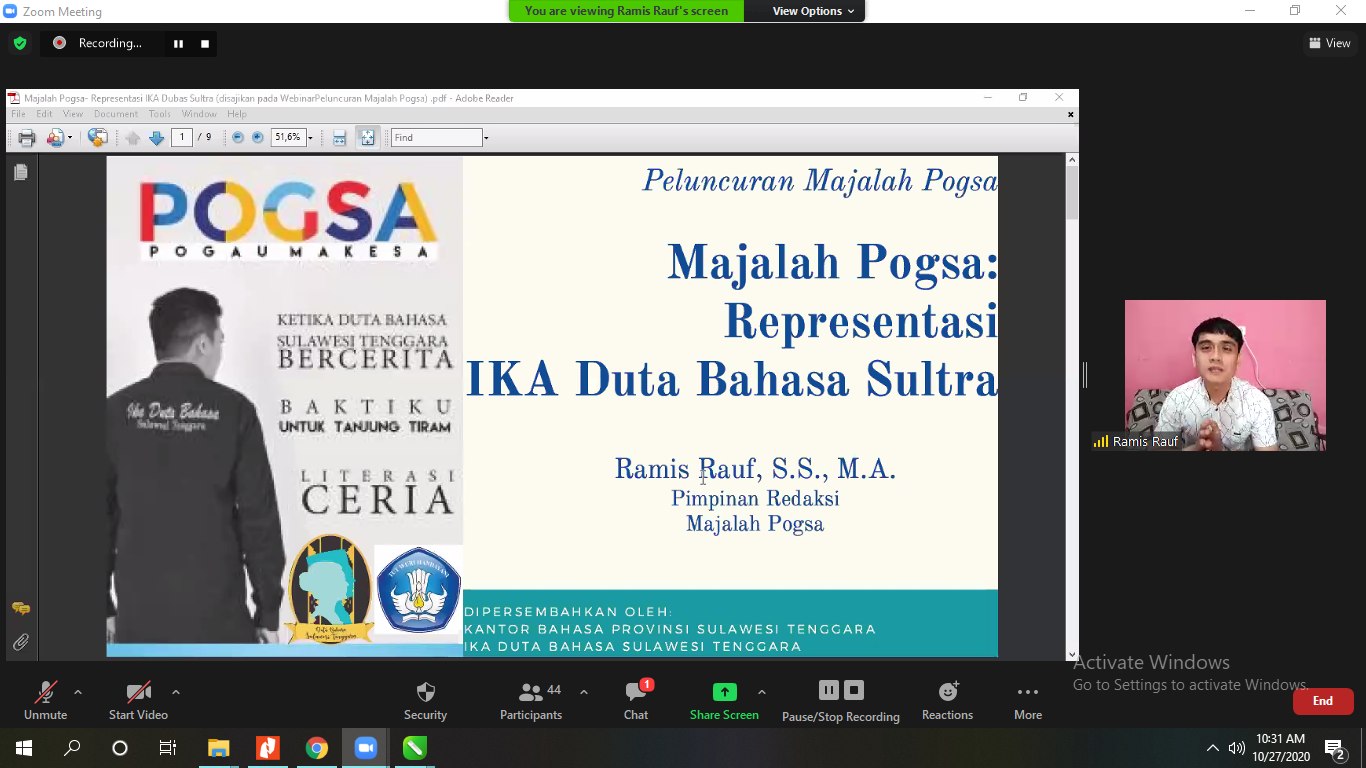Launch Google Chrome from the taskbar
This screenshot has width=1366, height=768.
(x=317, y=747)
